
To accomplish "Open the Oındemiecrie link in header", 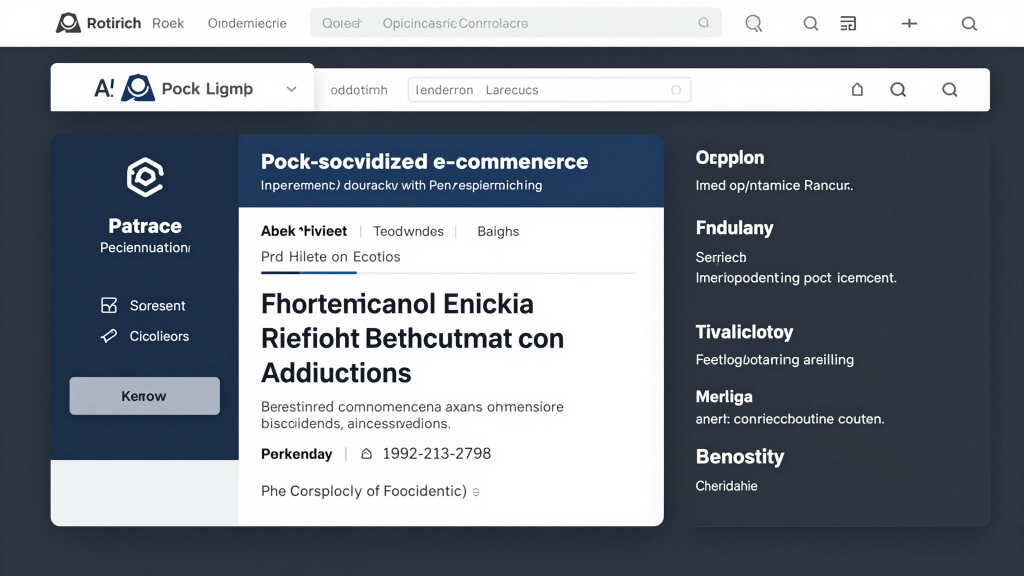I will (x=247, y=23).
